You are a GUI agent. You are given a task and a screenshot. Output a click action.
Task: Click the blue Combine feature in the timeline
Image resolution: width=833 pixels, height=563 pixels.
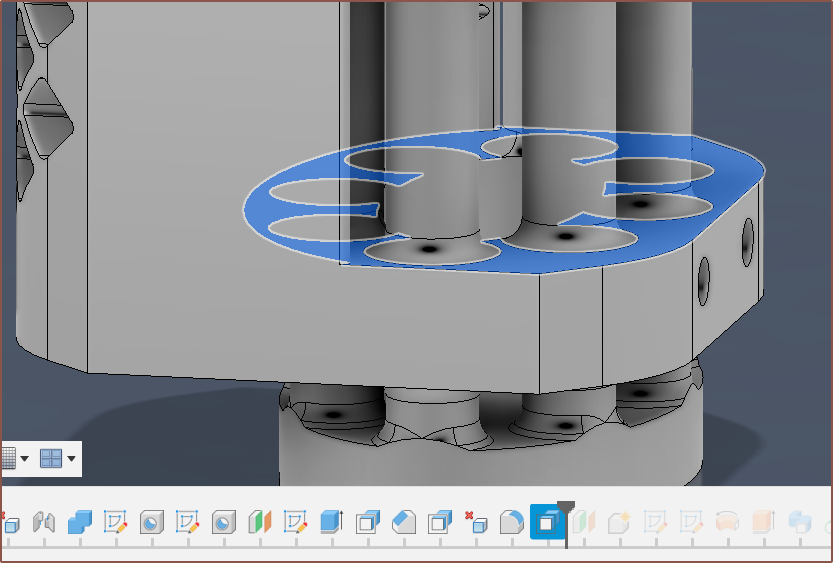(80, 522)
